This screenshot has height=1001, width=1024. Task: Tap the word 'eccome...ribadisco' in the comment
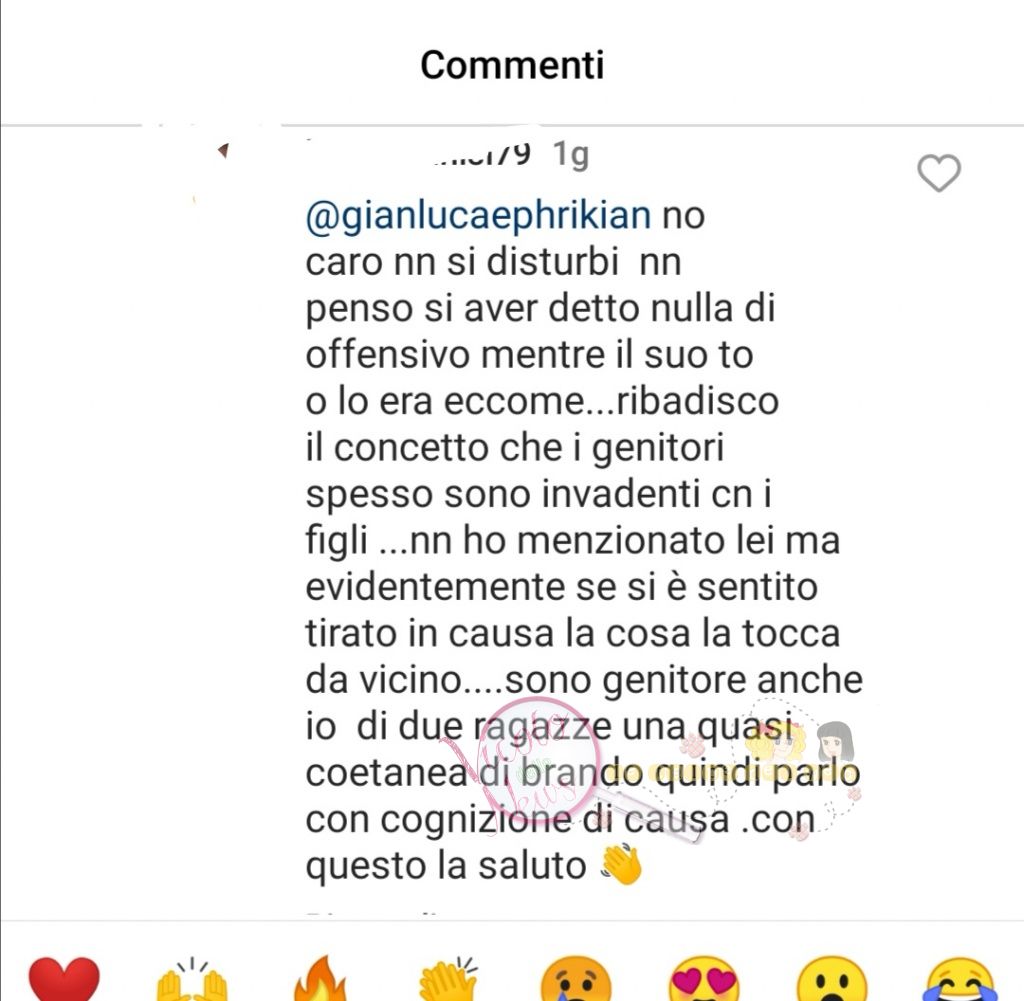pyautogui.click(x=611, y=401)
